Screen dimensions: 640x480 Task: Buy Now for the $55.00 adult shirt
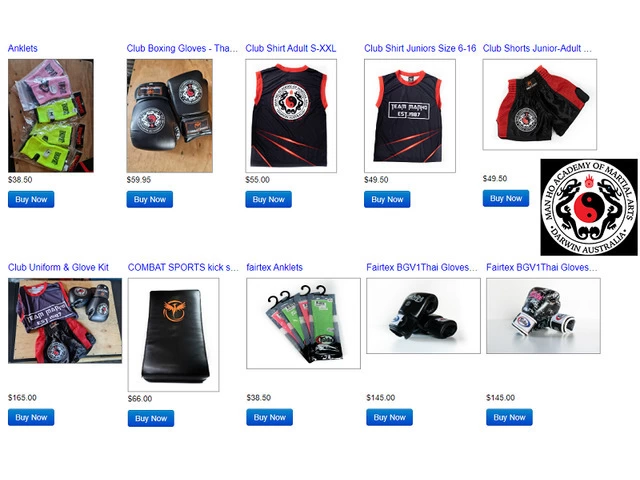tap(269, 200)
